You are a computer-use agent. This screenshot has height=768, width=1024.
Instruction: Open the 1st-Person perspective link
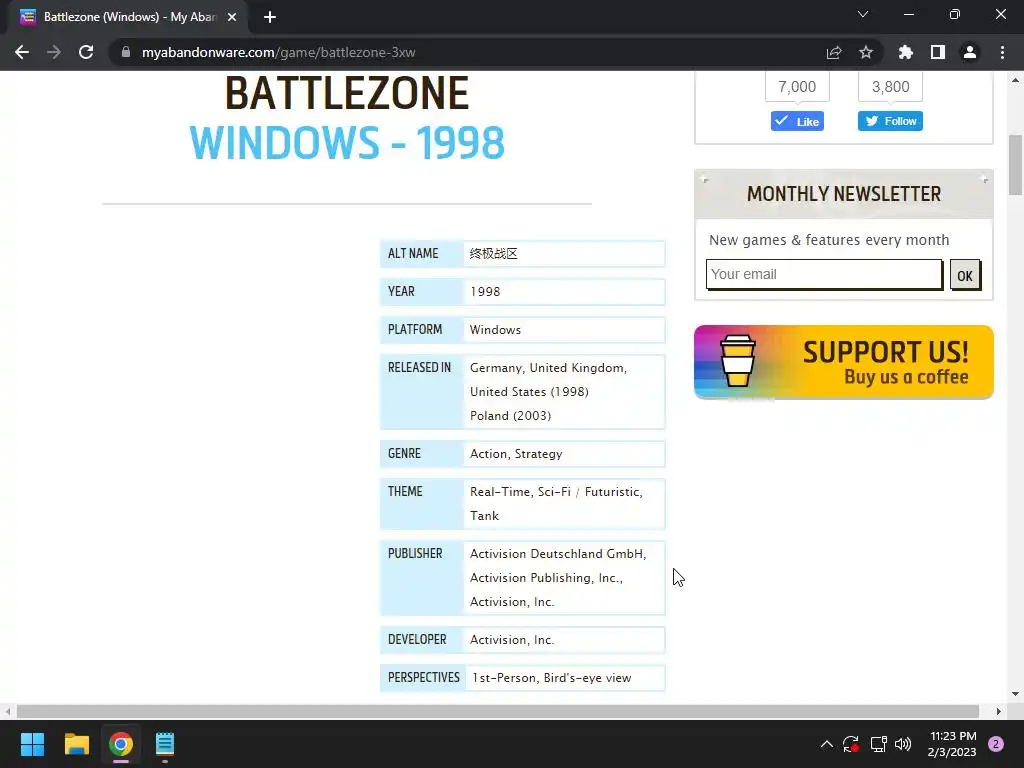504,678
